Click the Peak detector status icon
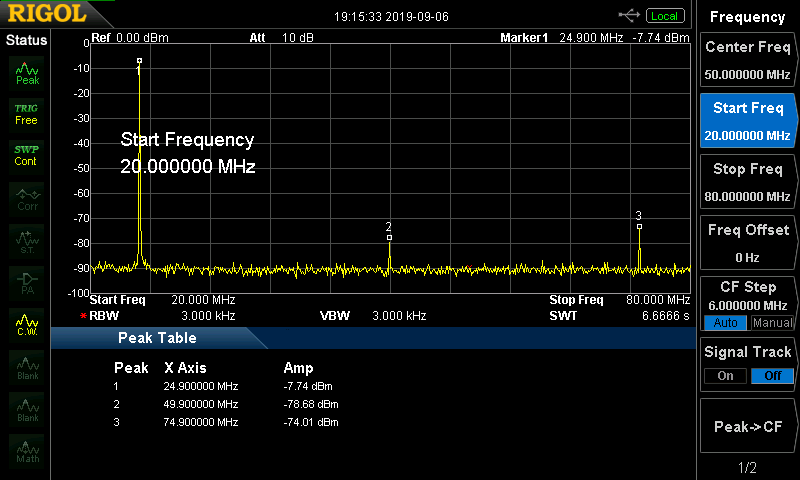Image resolution: width=800 pixels, height=480 pixels. [27, 72]
